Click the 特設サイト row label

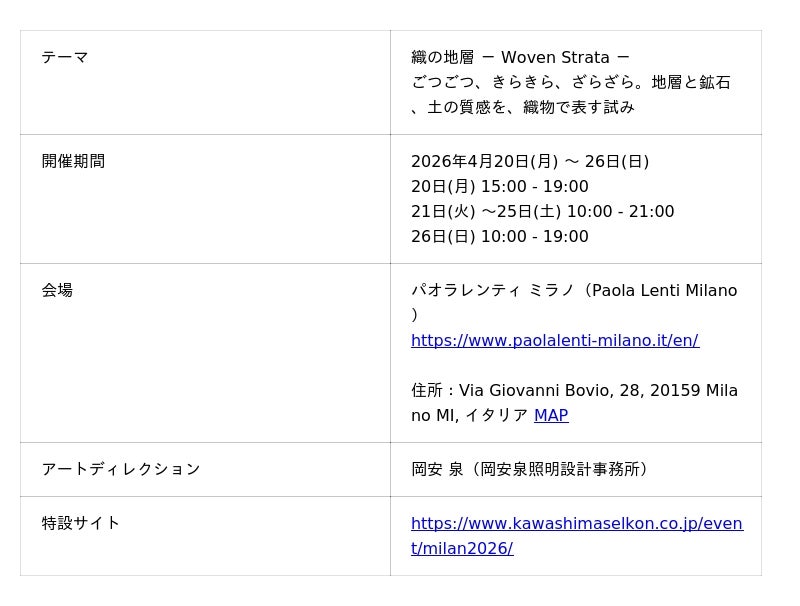(x=81, y=523)
